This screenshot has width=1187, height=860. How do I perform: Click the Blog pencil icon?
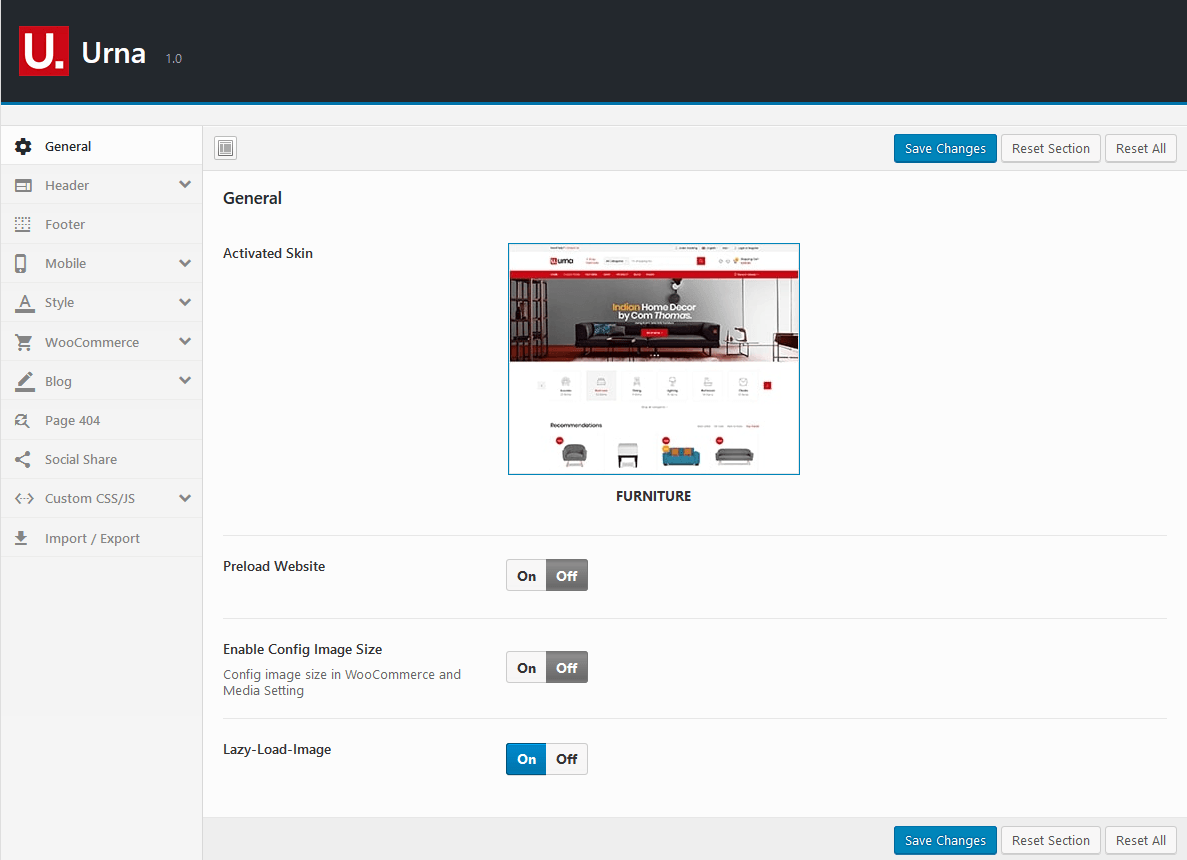point(24,382)
